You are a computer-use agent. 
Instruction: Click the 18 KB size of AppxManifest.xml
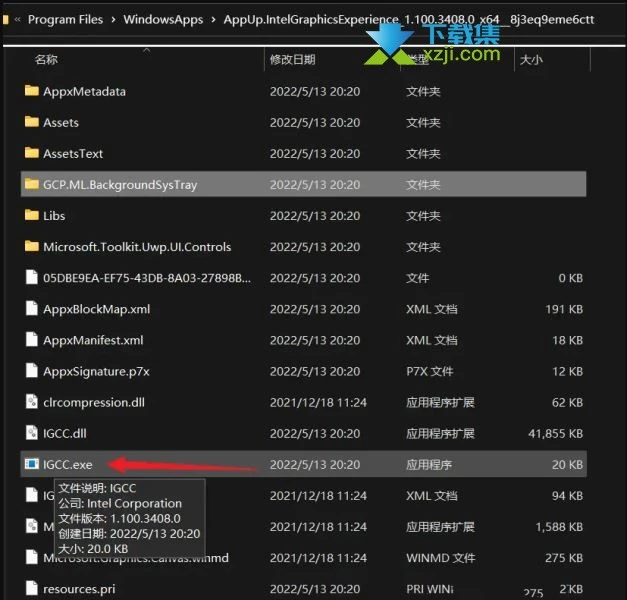click(567, 340)
